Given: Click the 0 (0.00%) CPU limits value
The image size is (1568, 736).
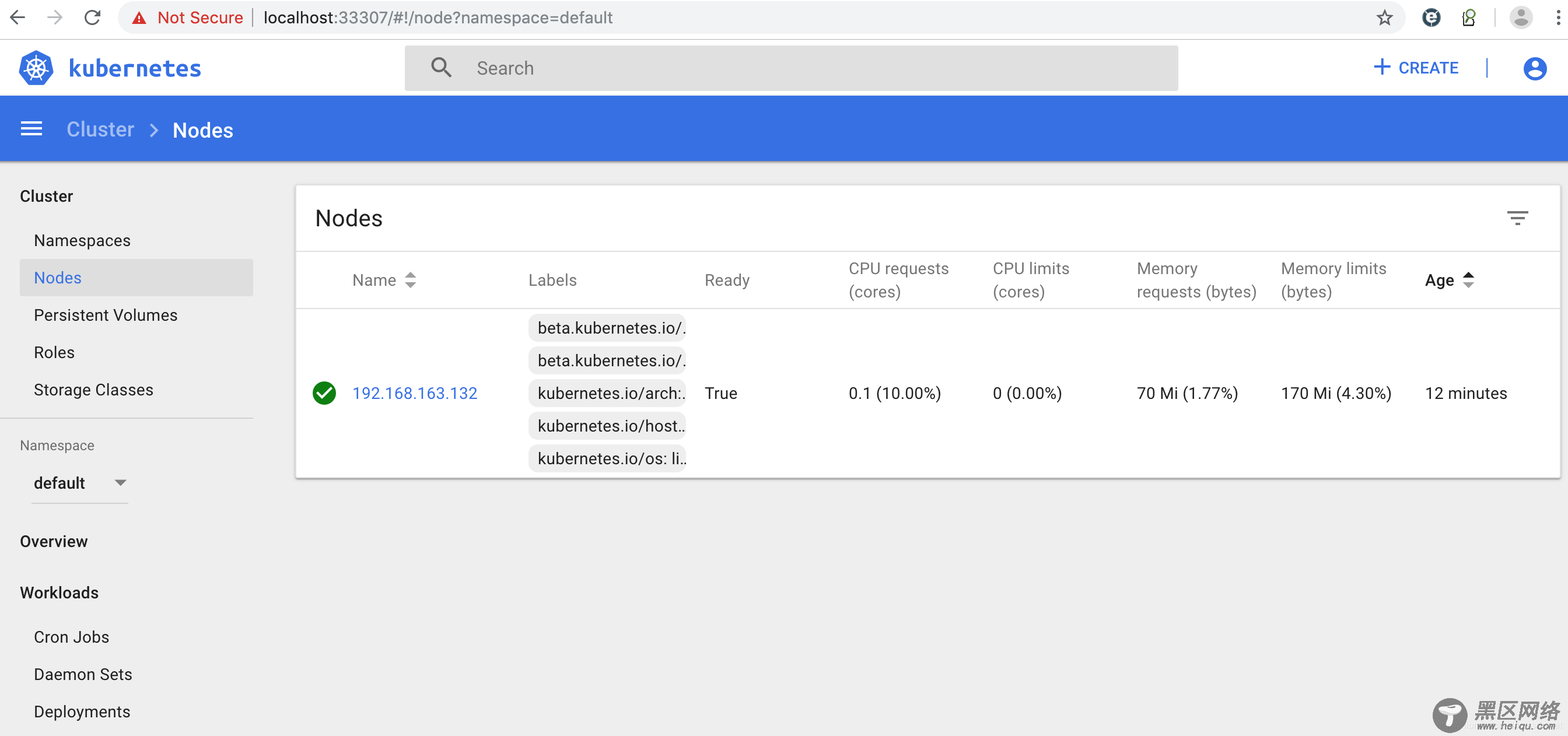Looking at the screenshot, I should coord(1027,393).
